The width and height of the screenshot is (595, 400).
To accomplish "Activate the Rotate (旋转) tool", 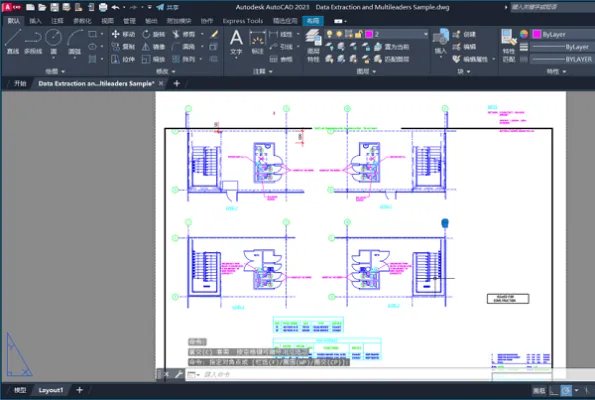I will [x=153, y=34].
